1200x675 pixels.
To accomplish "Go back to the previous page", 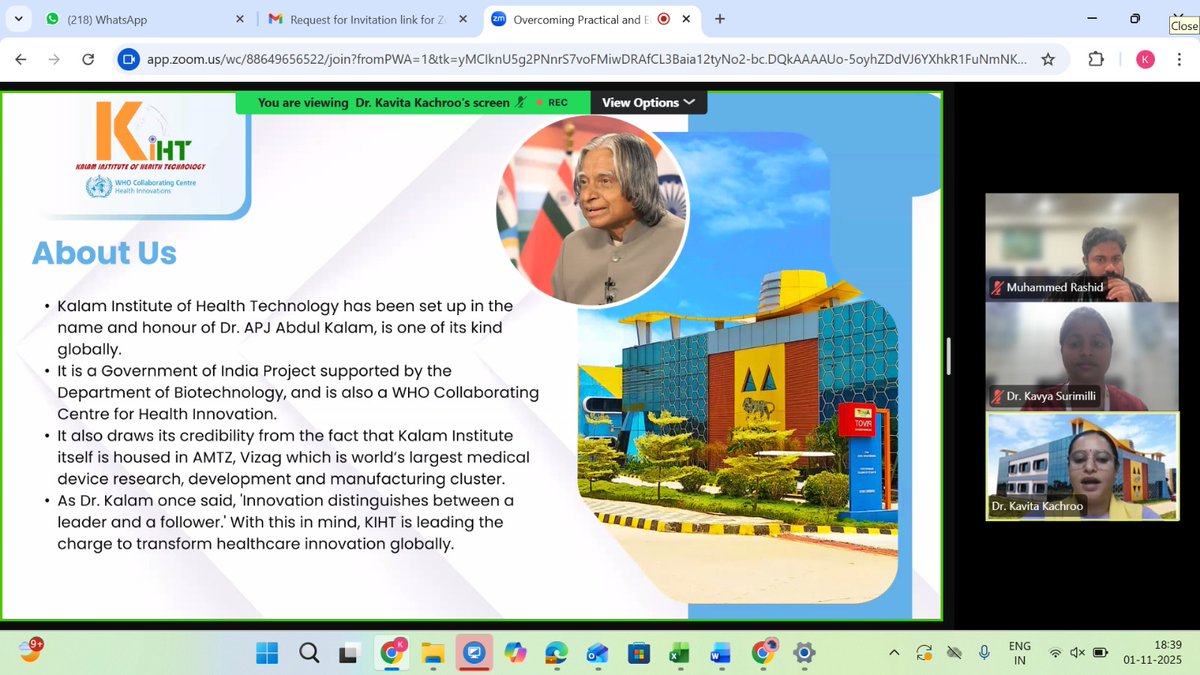I will tap(22, 60).
